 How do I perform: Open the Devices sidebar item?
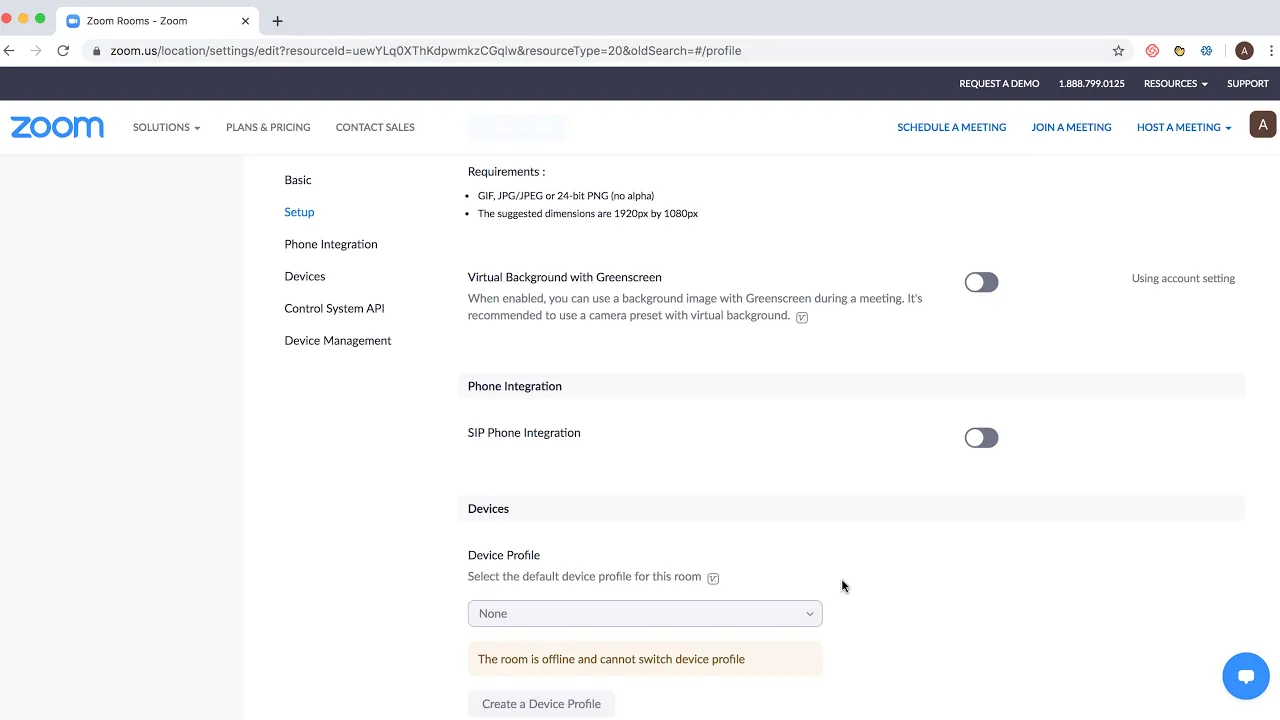click(x=305, y=276)
